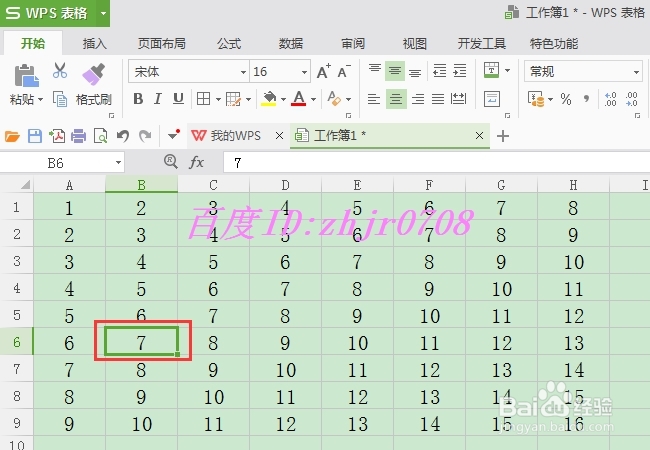
Task: Open print preview icon
Action: tap(100, 136)
